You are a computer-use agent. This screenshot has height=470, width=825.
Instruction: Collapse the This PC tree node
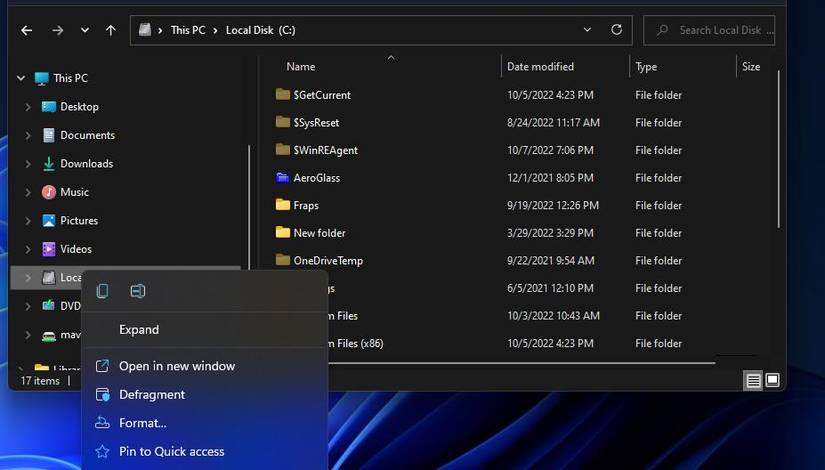21,78
